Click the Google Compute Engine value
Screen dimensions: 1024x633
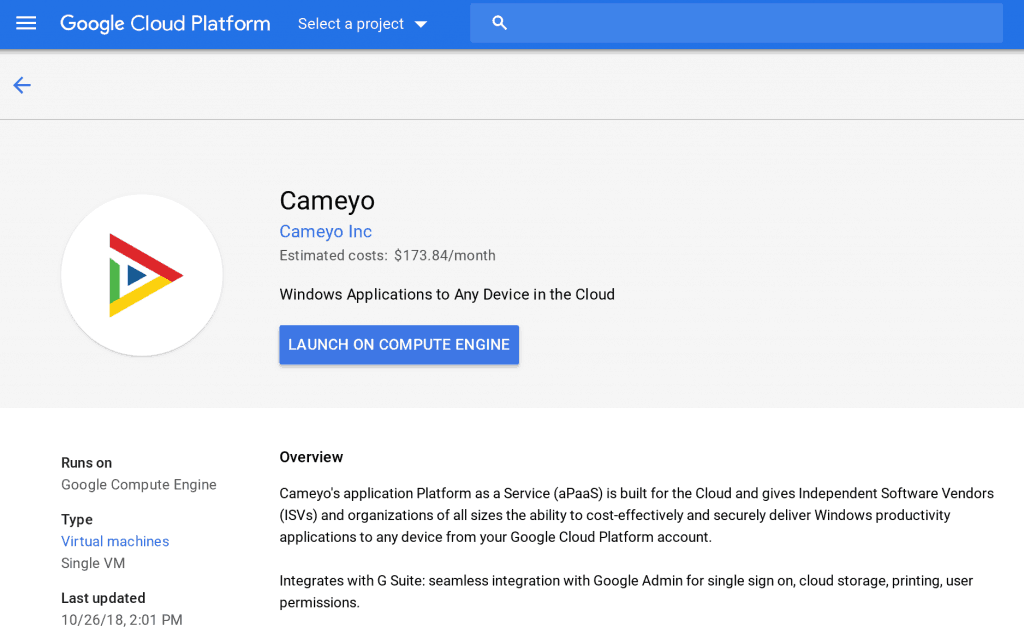138,485
